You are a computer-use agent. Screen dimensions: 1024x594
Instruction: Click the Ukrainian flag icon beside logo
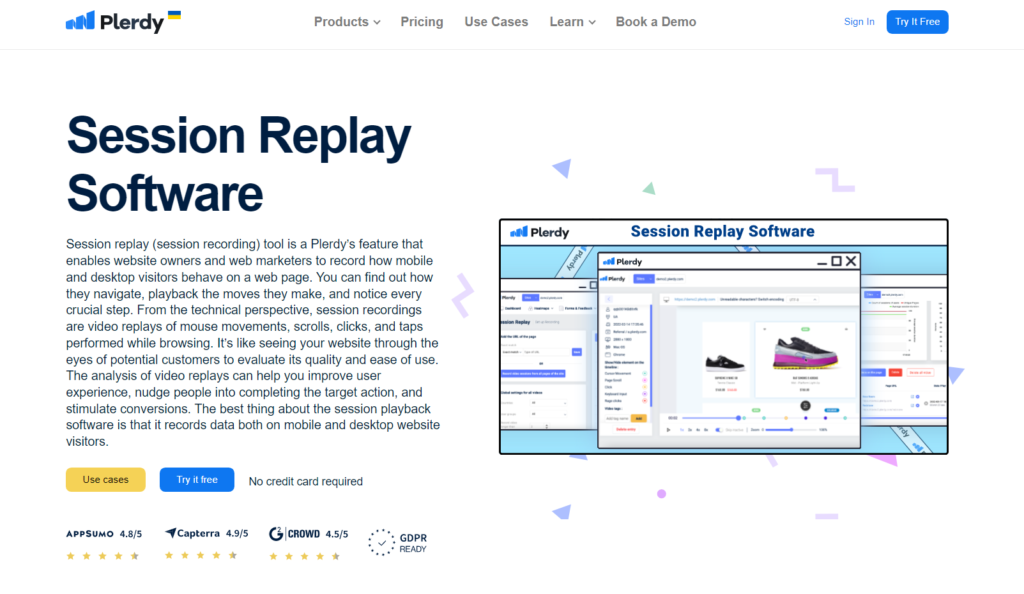tap(174, 15)
